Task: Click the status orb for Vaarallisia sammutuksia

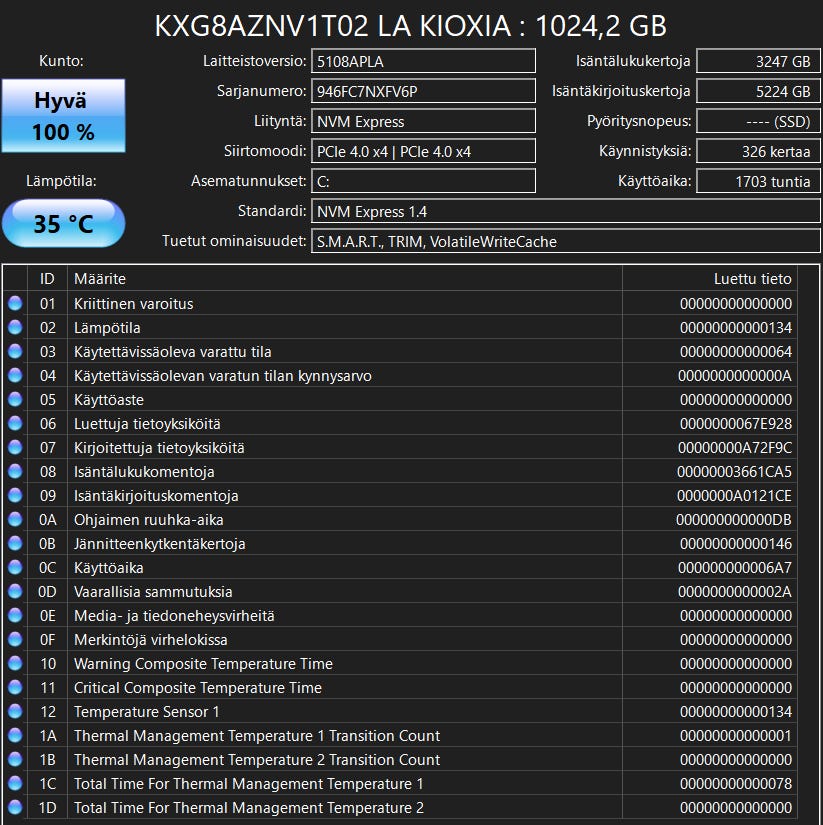Action: [15, 591]
